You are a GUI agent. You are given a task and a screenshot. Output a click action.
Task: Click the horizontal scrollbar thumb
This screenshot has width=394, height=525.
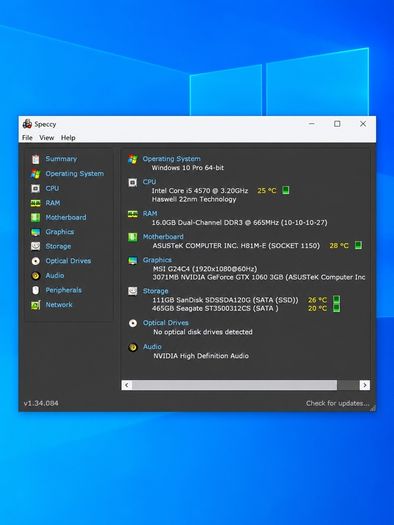click(x=234, y=385)
